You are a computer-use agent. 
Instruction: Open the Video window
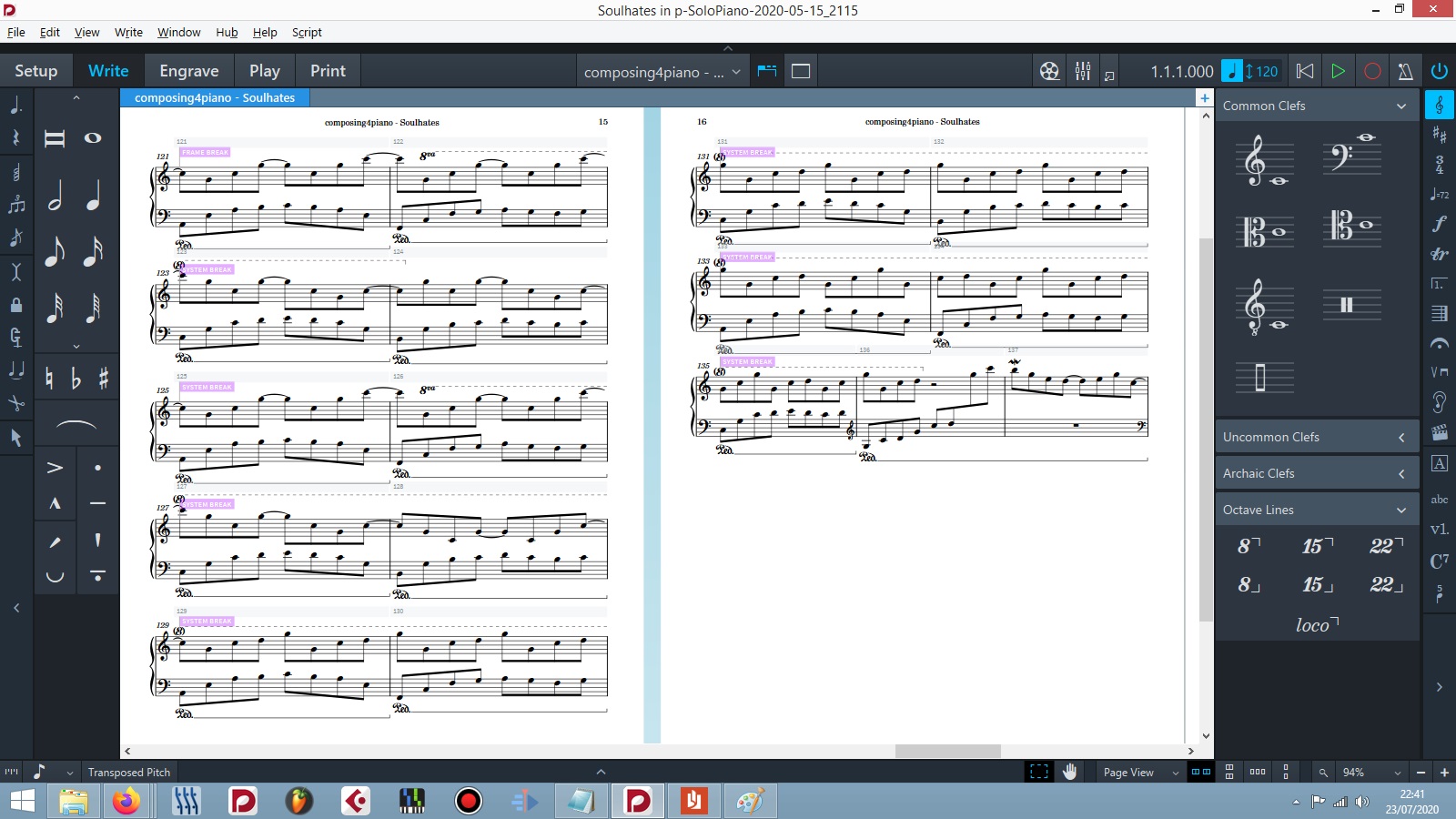[1049, 71]
